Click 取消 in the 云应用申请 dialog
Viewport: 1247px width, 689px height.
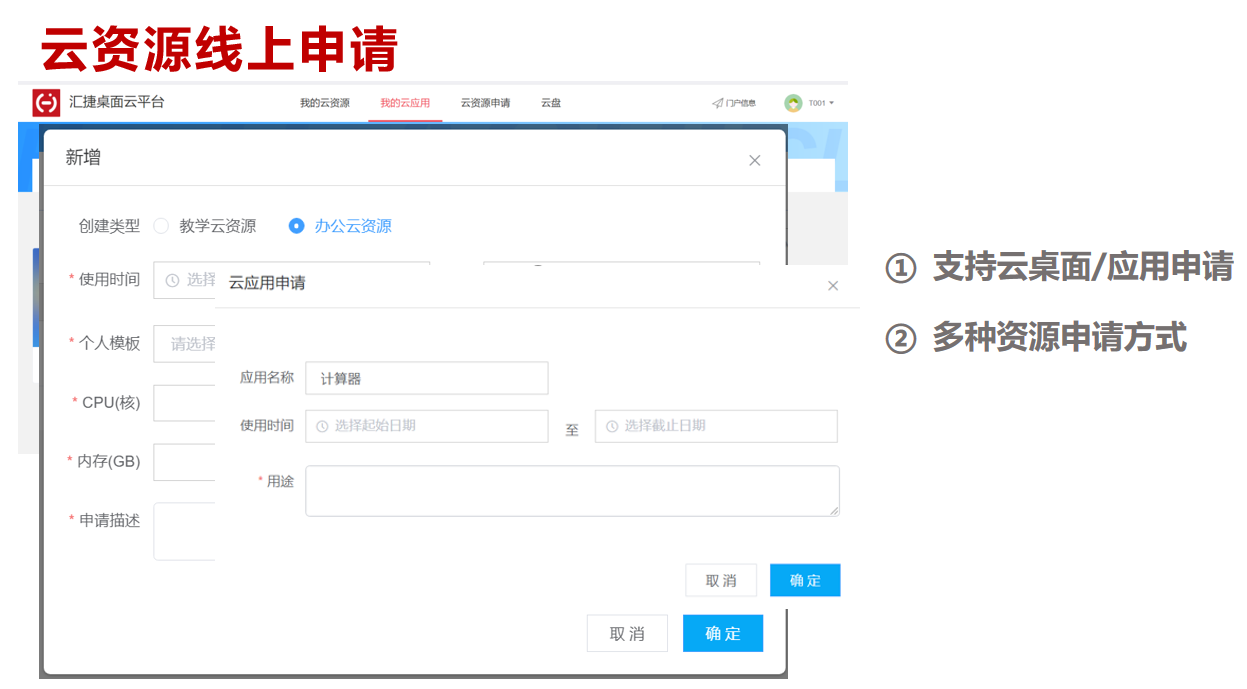point(721,580)
